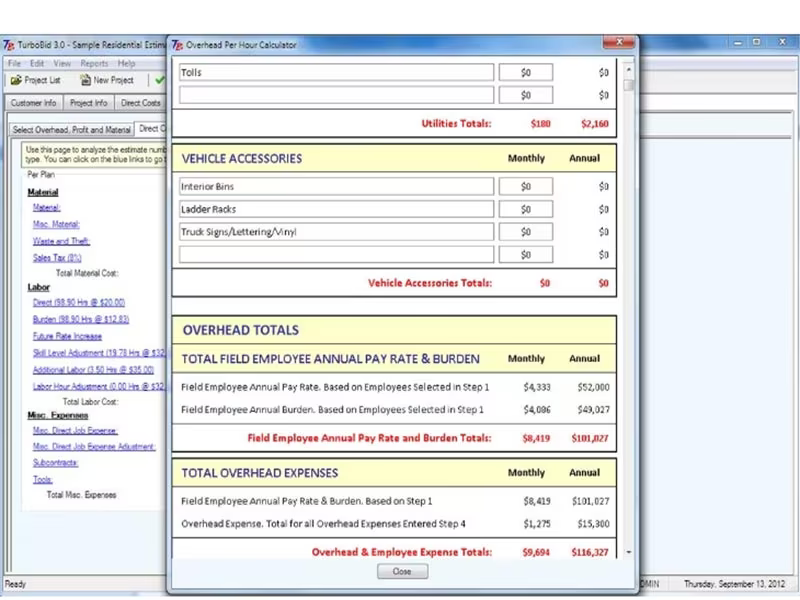The height and width of the screenshot is (600, 800).
Task: Close the Overhead Per Hour Calculator with red X
Action: coord(618,42)
